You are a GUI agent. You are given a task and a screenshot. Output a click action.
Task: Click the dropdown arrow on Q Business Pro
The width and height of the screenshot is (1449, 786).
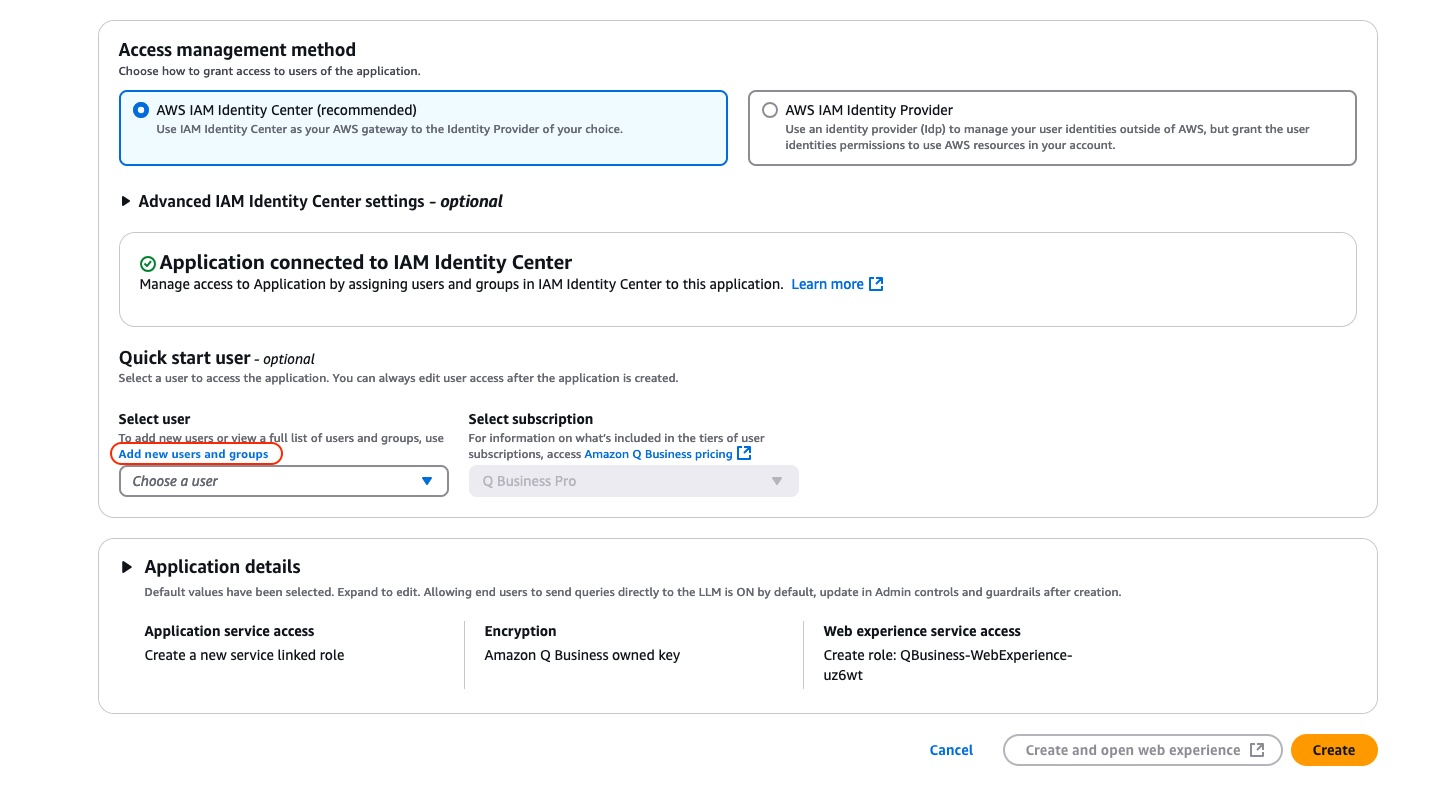pos(777,480)
